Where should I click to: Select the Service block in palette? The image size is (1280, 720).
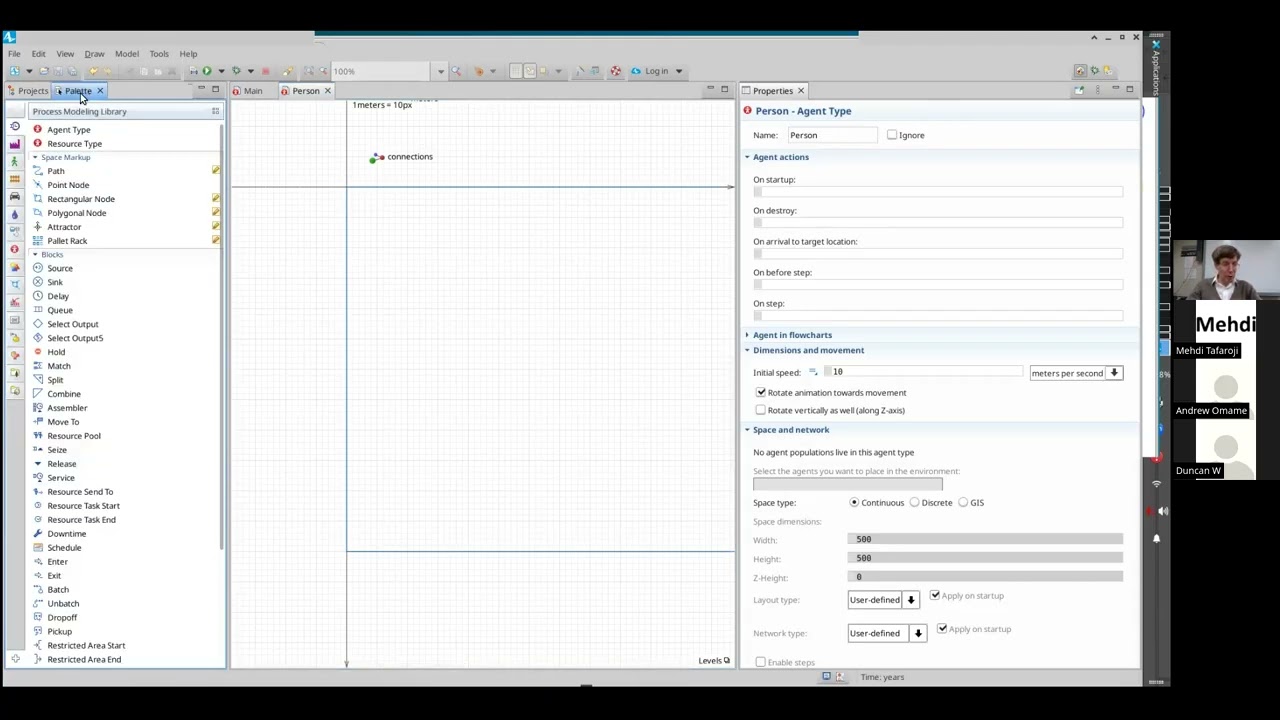click(x=61, y=478)
